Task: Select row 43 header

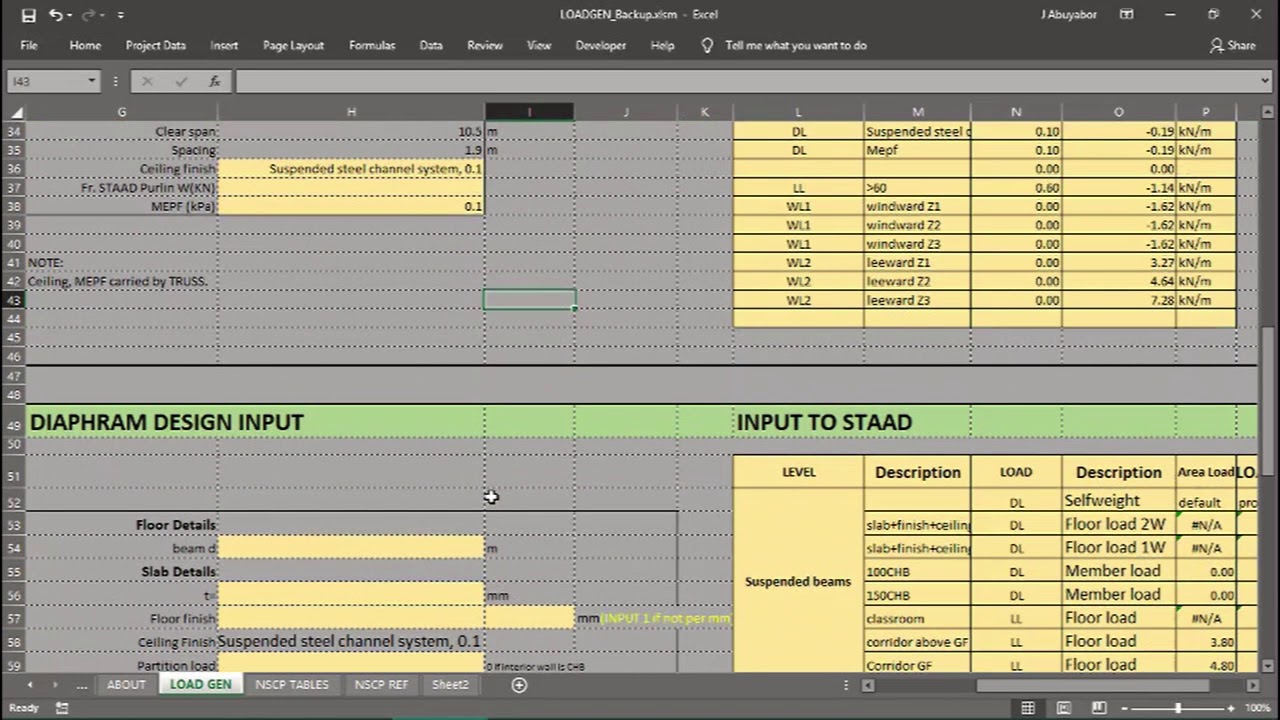Action: coord(13,300)
